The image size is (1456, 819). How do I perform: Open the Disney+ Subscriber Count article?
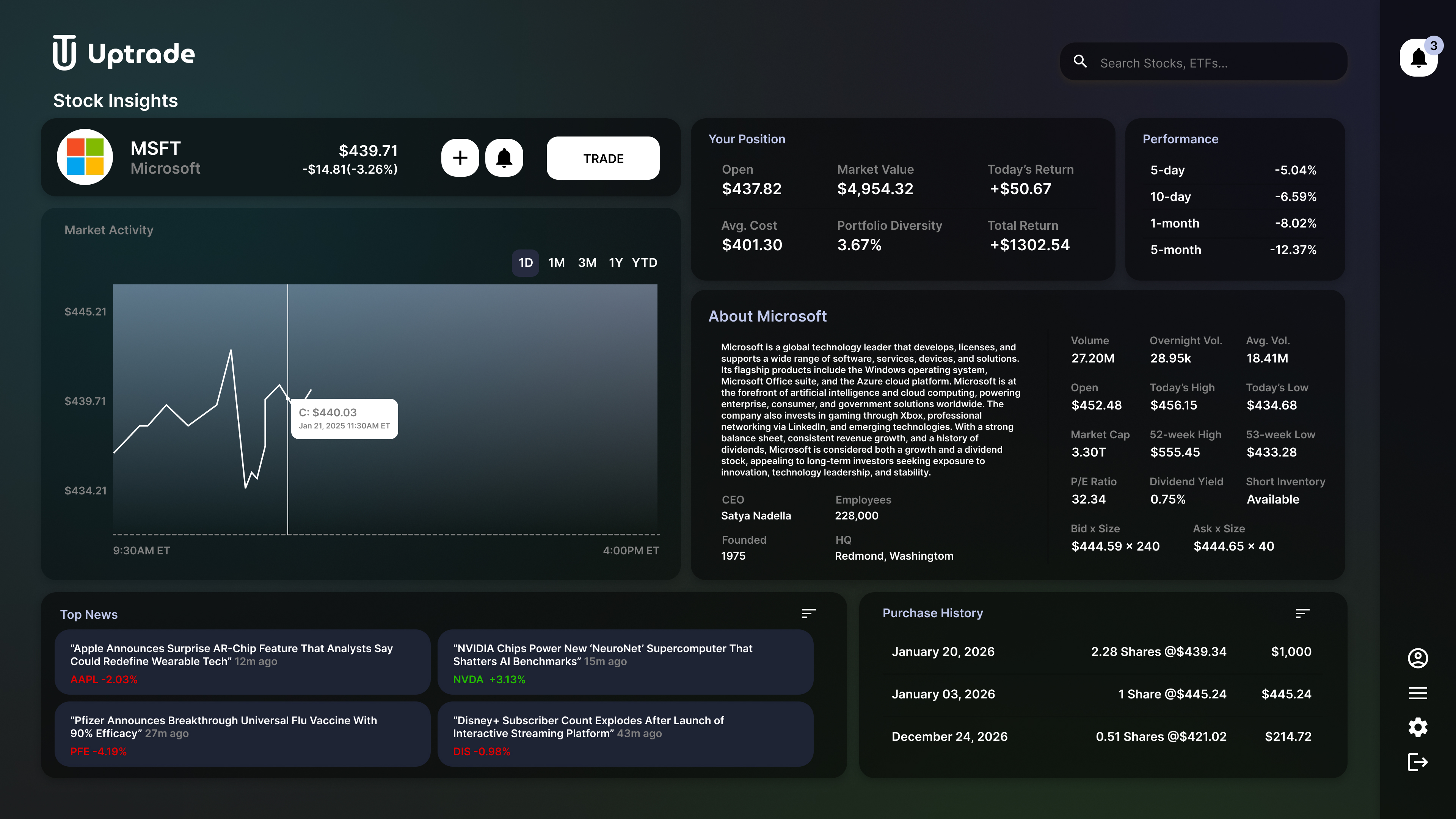click(x=625, y=734)
